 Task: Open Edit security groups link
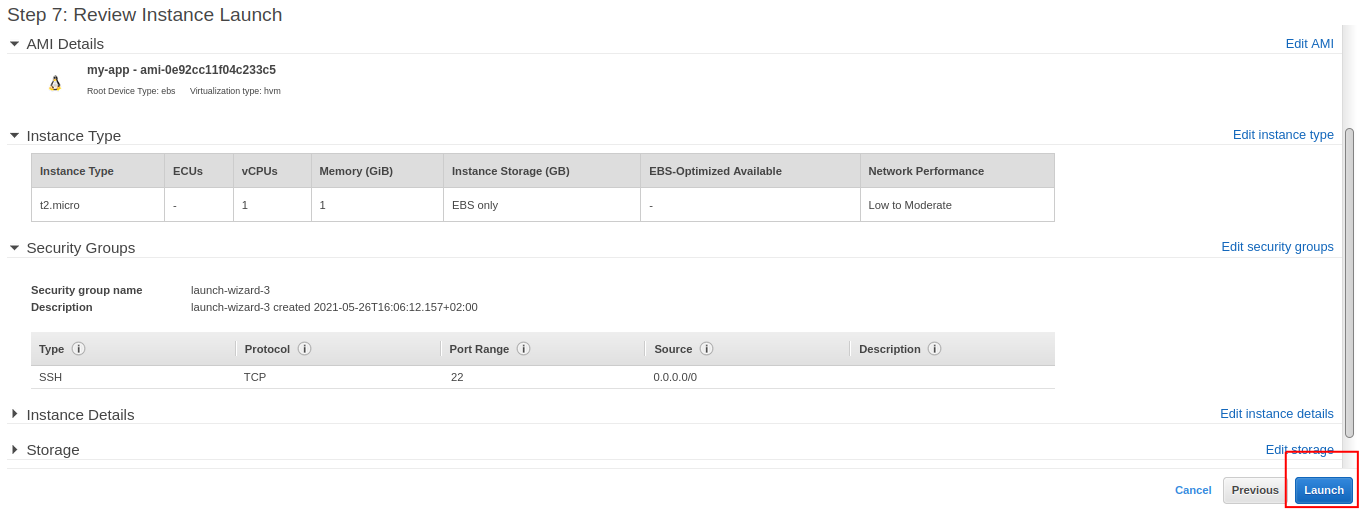pos(1277,247)
